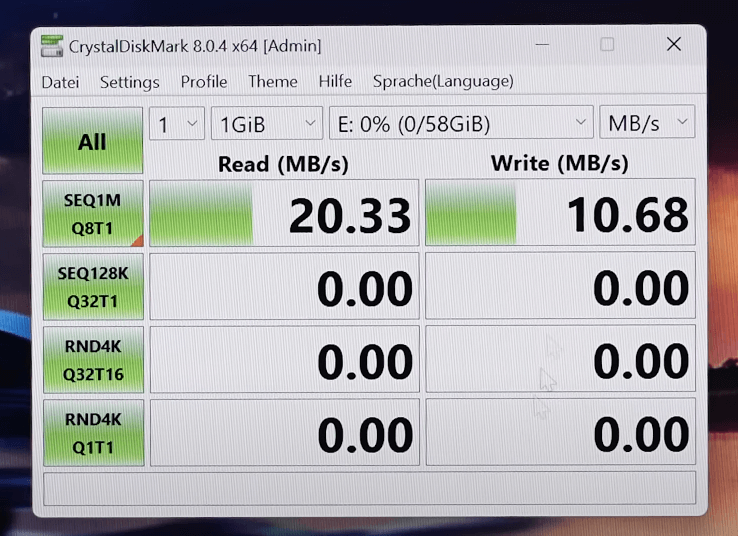Click the SEQ1M write result 10.68
This screenshot has width=738, height=536.
(560, 214)
